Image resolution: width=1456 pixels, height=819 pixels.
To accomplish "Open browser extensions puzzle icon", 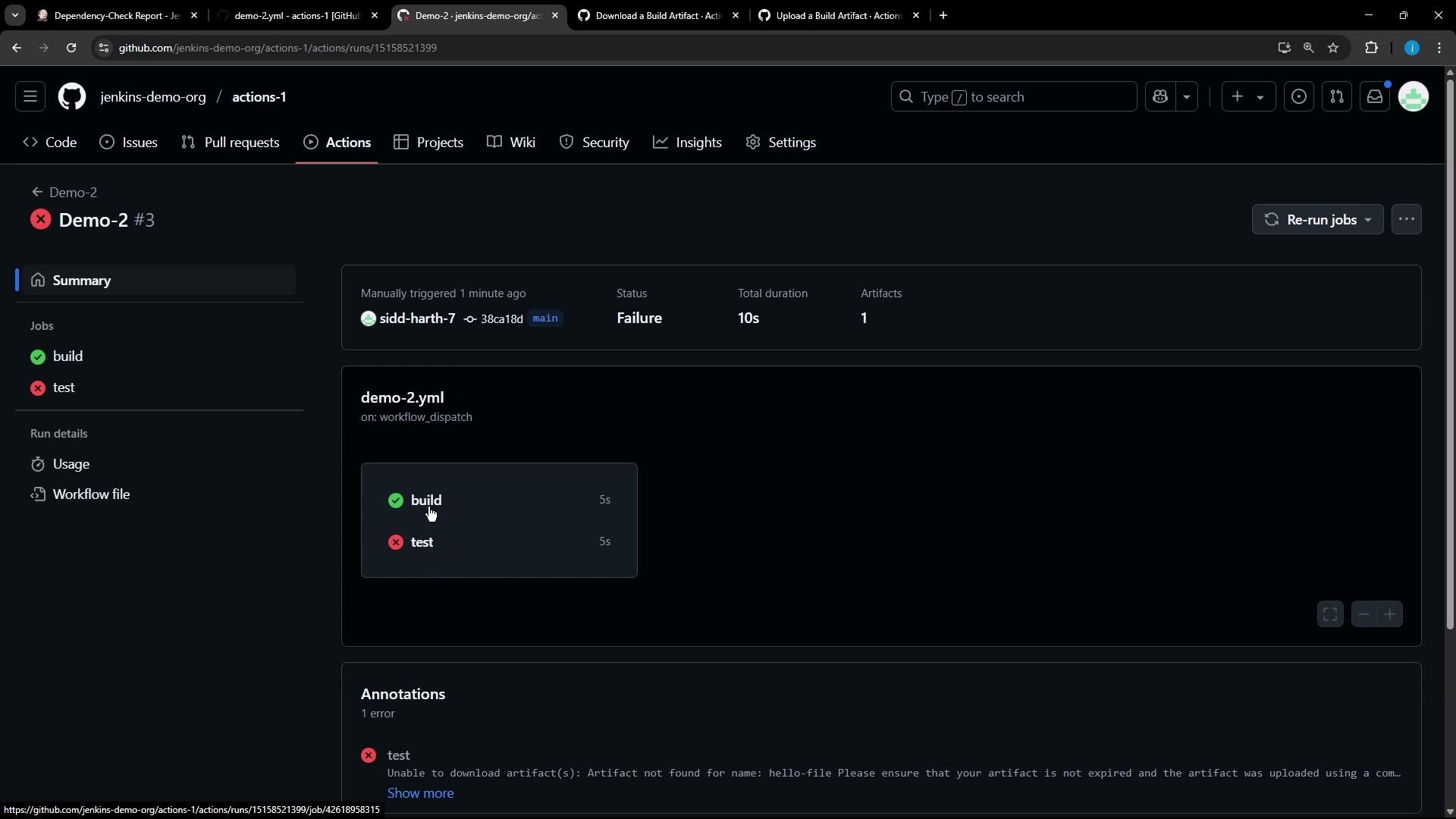I will (1371, 48).
